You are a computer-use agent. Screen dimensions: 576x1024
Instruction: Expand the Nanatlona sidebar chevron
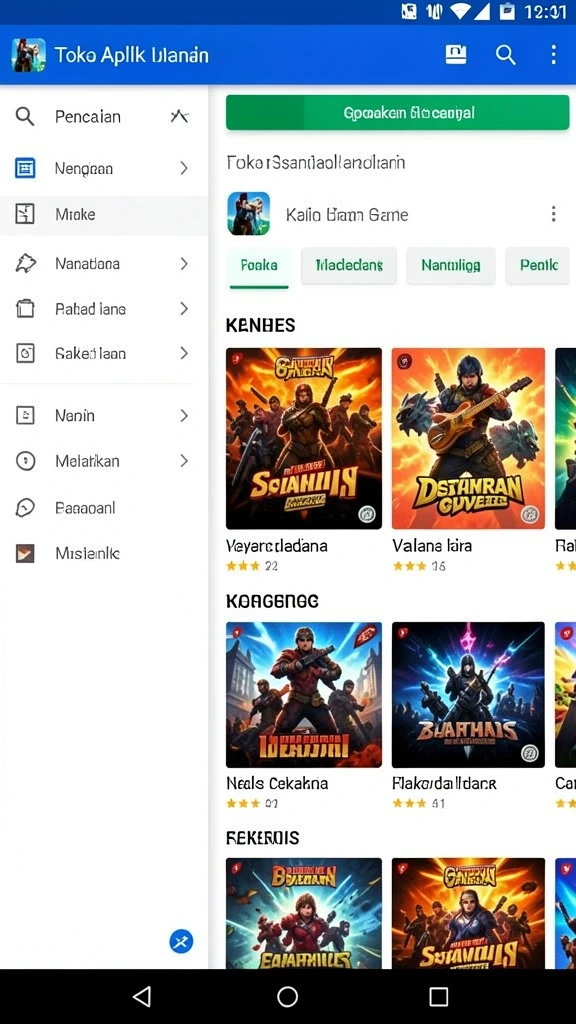click(184, 264)
